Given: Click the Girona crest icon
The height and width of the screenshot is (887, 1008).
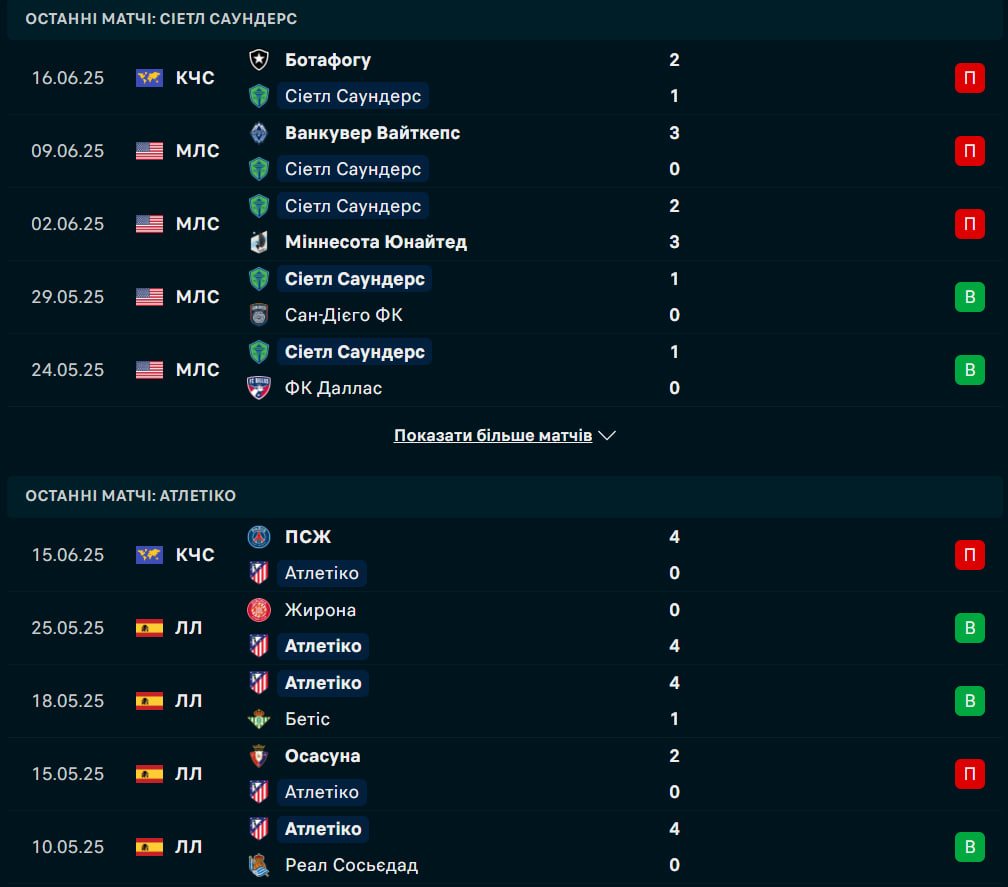Looking at the screenshot, I should (x=259, y=610).
